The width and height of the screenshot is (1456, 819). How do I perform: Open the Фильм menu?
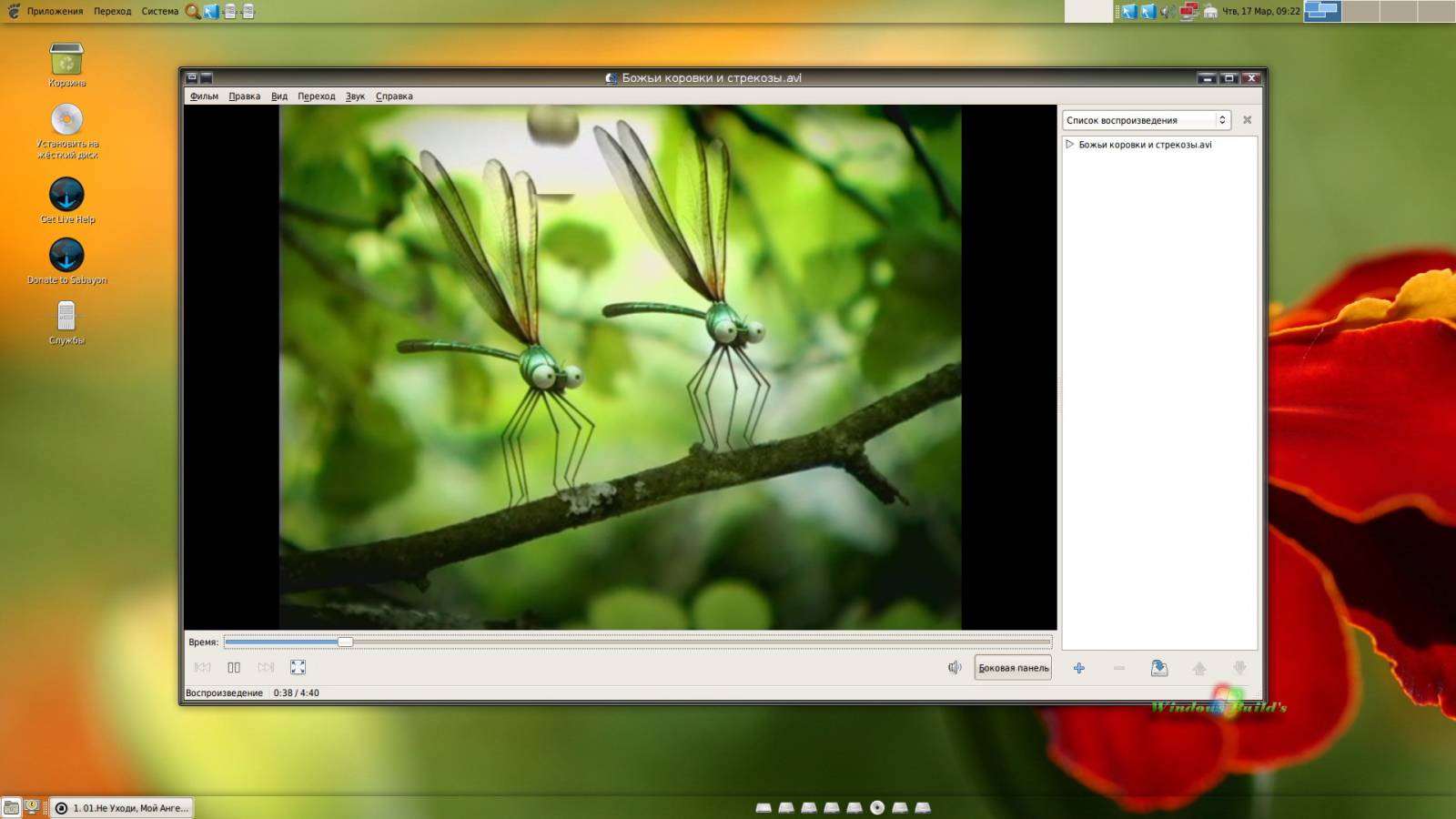(204, 96)
